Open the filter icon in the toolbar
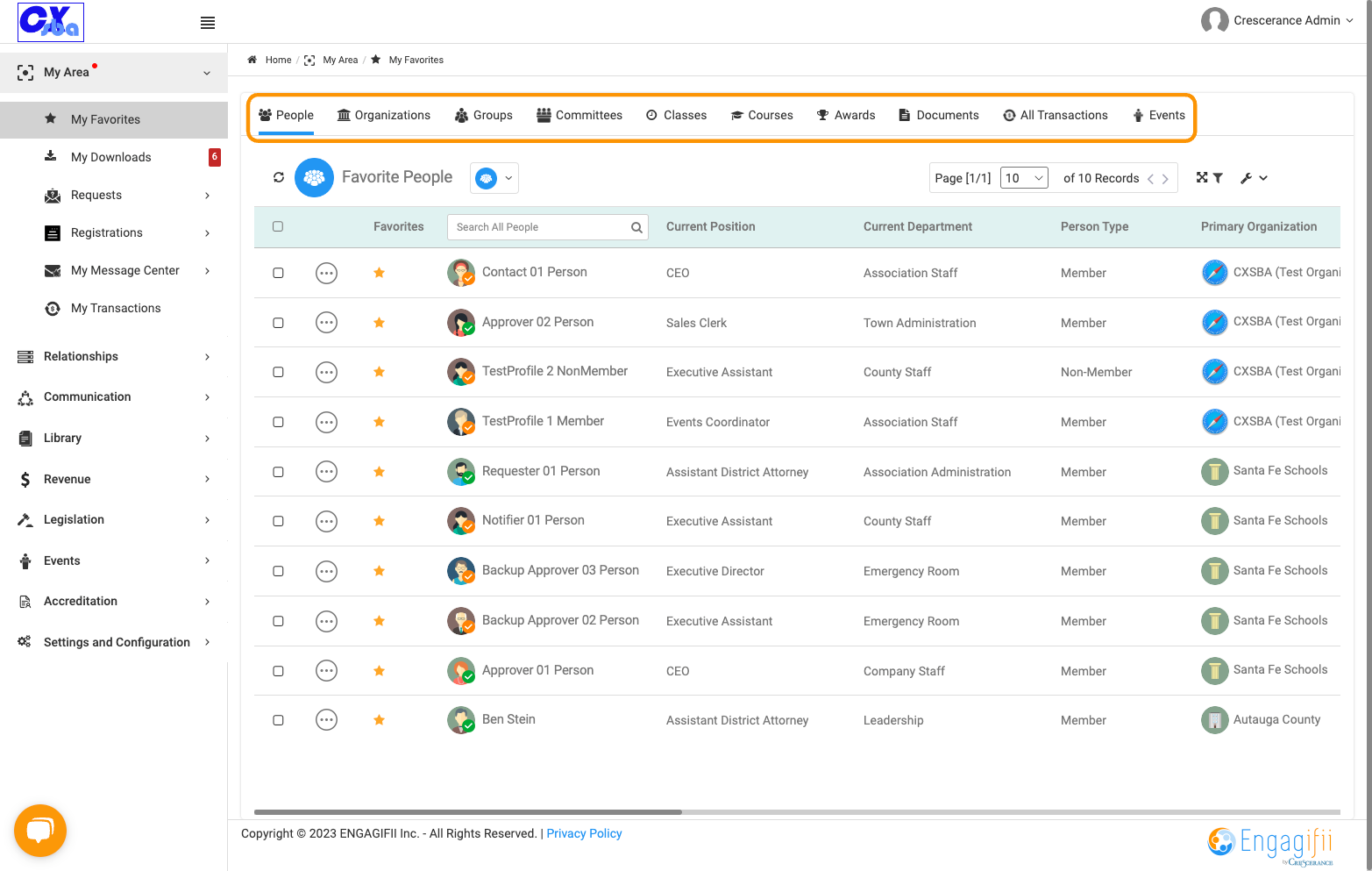 tap(1218, 178)
